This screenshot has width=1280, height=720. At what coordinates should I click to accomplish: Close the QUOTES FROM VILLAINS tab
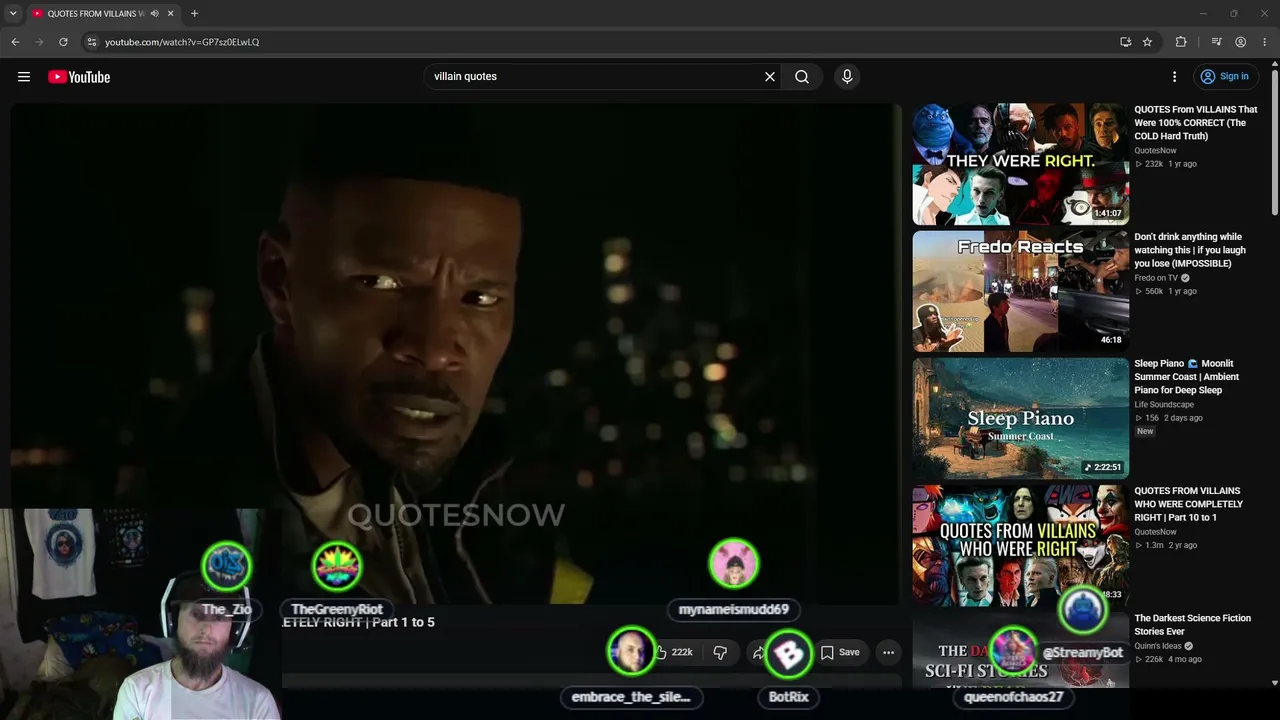click(171, 14)
